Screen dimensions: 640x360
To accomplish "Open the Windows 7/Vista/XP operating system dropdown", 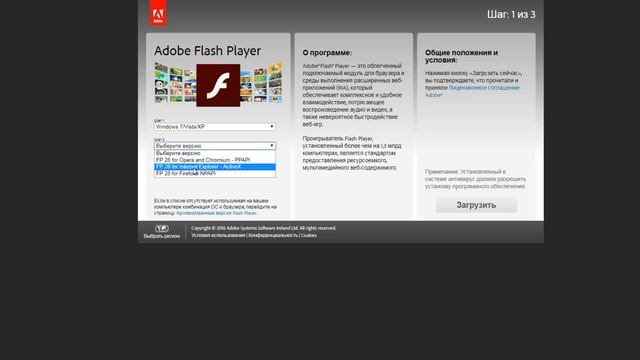I will (x=215, y=127).
